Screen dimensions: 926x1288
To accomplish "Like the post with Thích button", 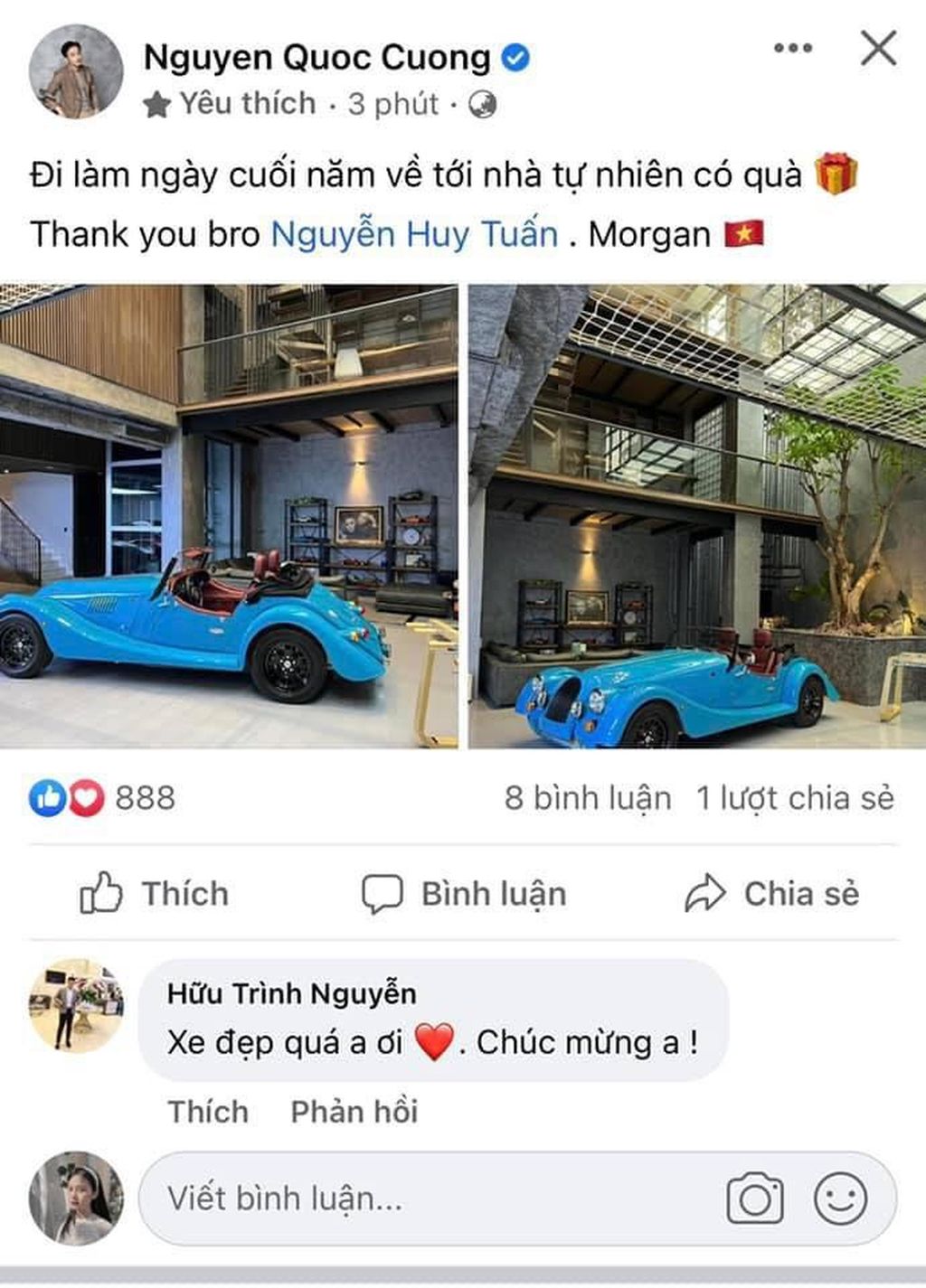I will 154,894.
